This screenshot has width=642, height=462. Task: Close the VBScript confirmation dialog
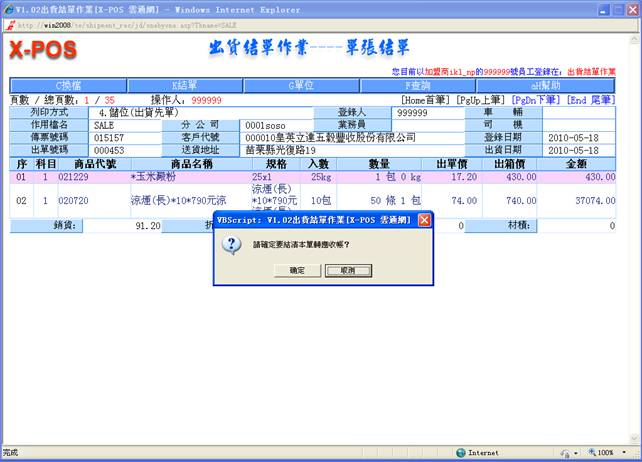(424, 219)
